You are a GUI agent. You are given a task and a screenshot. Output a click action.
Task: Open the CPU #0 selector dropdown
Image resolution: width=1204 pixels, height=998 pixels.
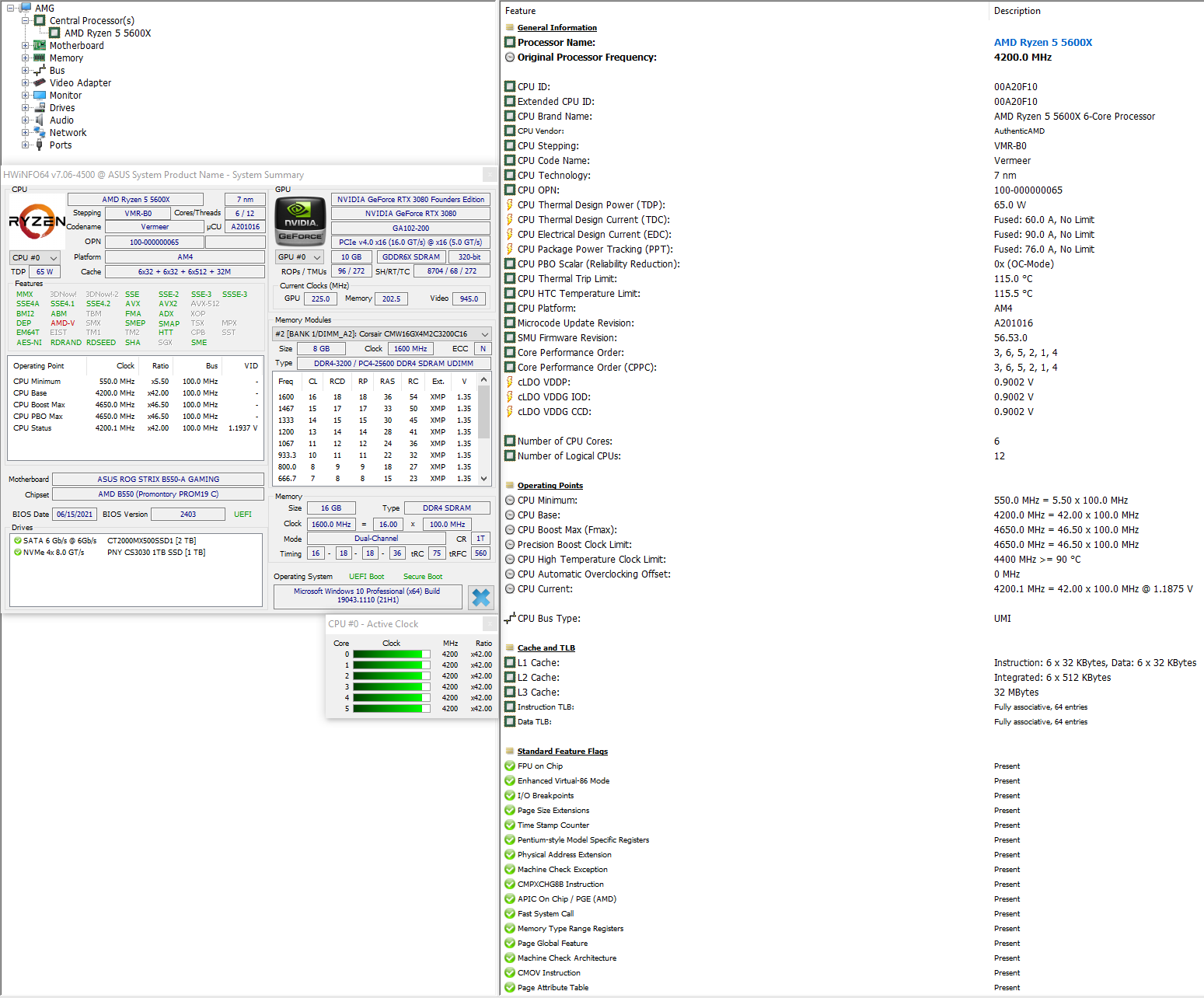click(35, 258)
